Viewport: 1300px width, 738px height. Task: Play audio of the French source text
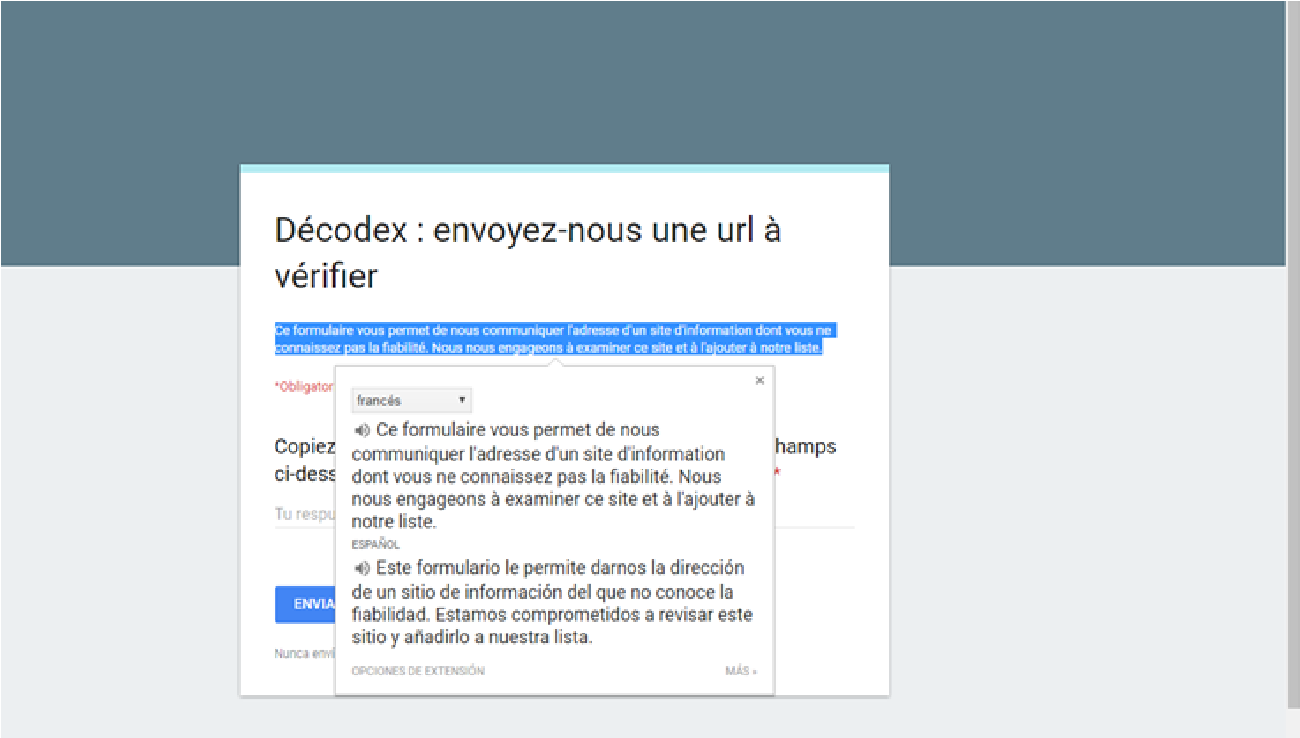362,430
